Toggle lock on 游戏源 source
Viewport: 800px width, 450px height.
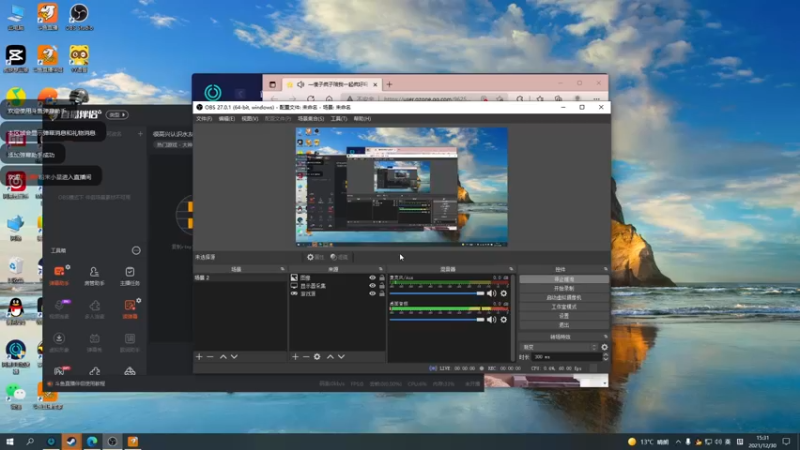click(382, 293)
